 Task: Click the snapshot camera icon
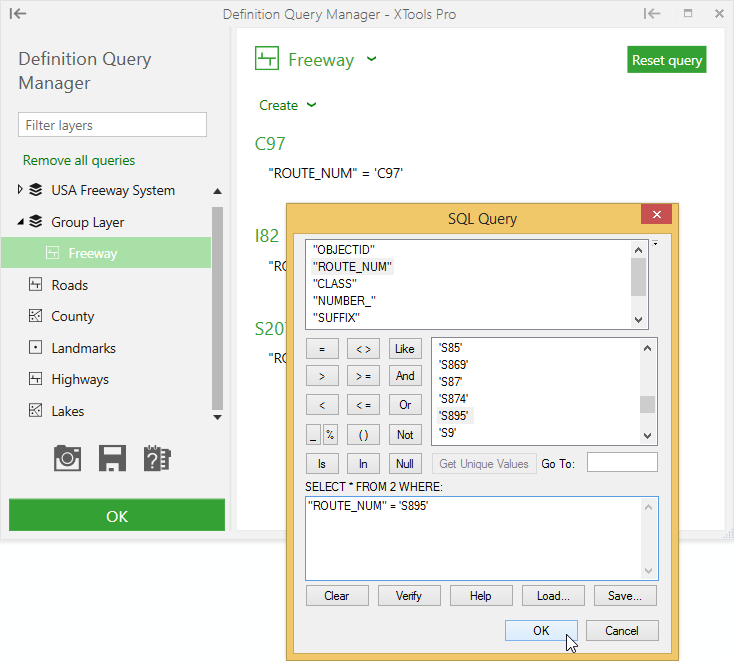coord(67,458)
